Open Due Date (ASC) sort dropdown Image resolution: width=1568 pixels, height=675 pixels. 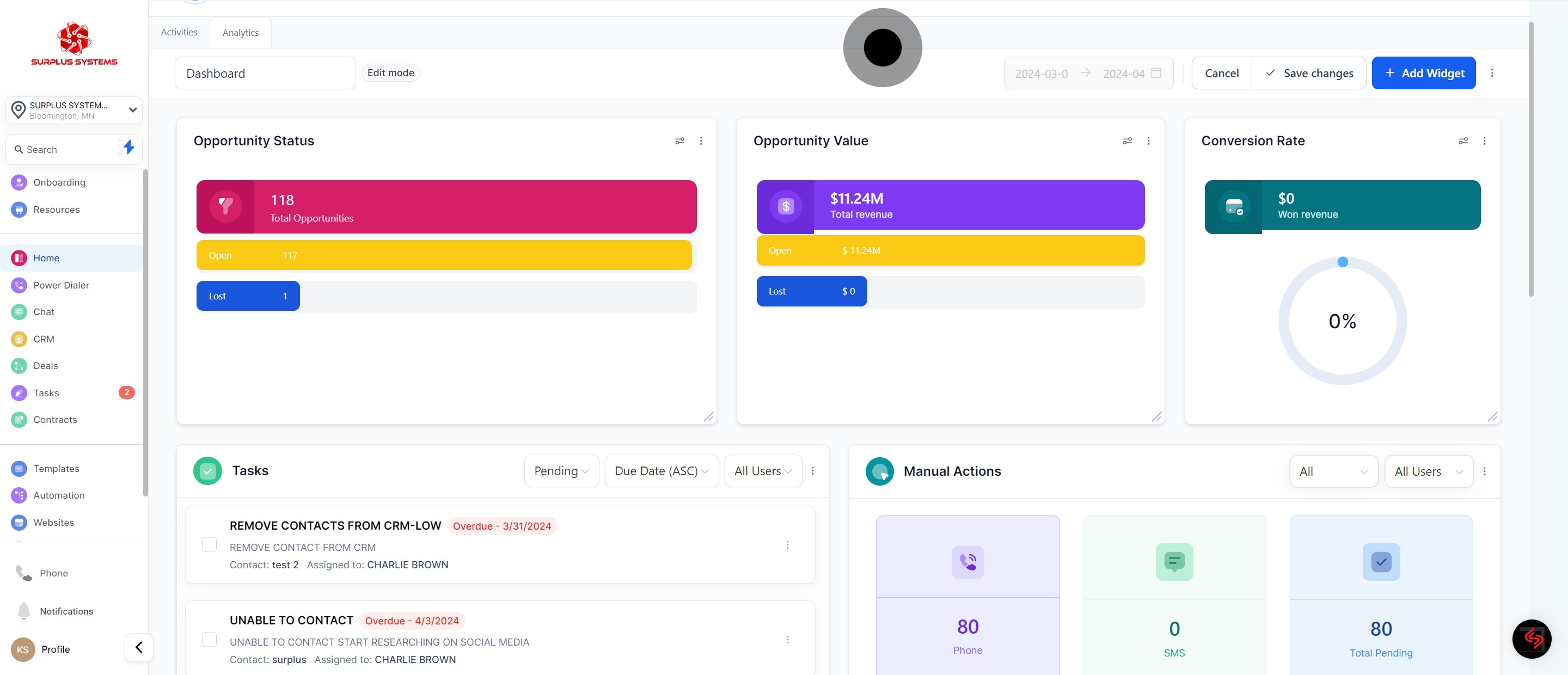pyautogui.click(x=661, y=470)
